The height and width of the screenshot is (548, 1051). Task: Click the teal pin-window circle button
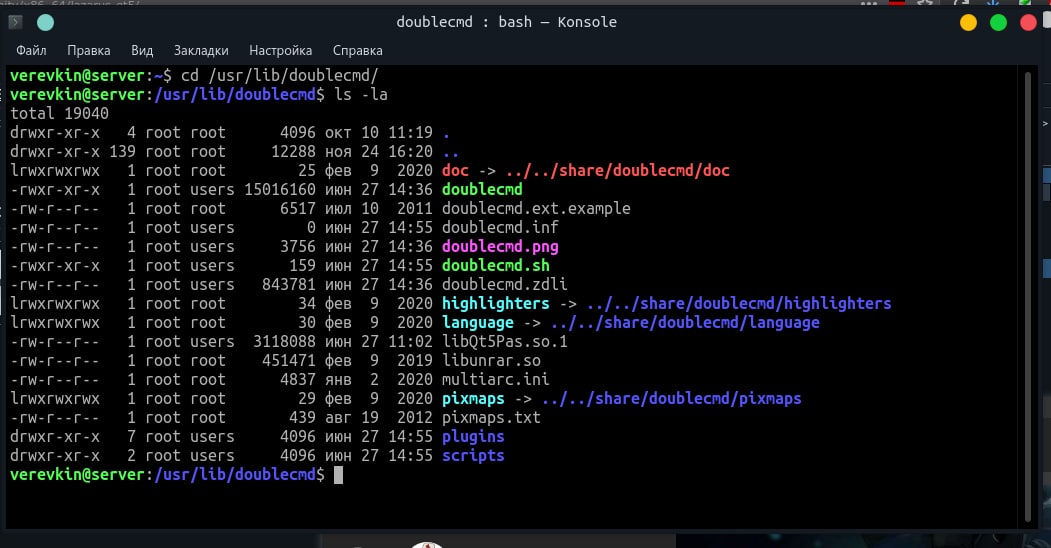(46, 23)
